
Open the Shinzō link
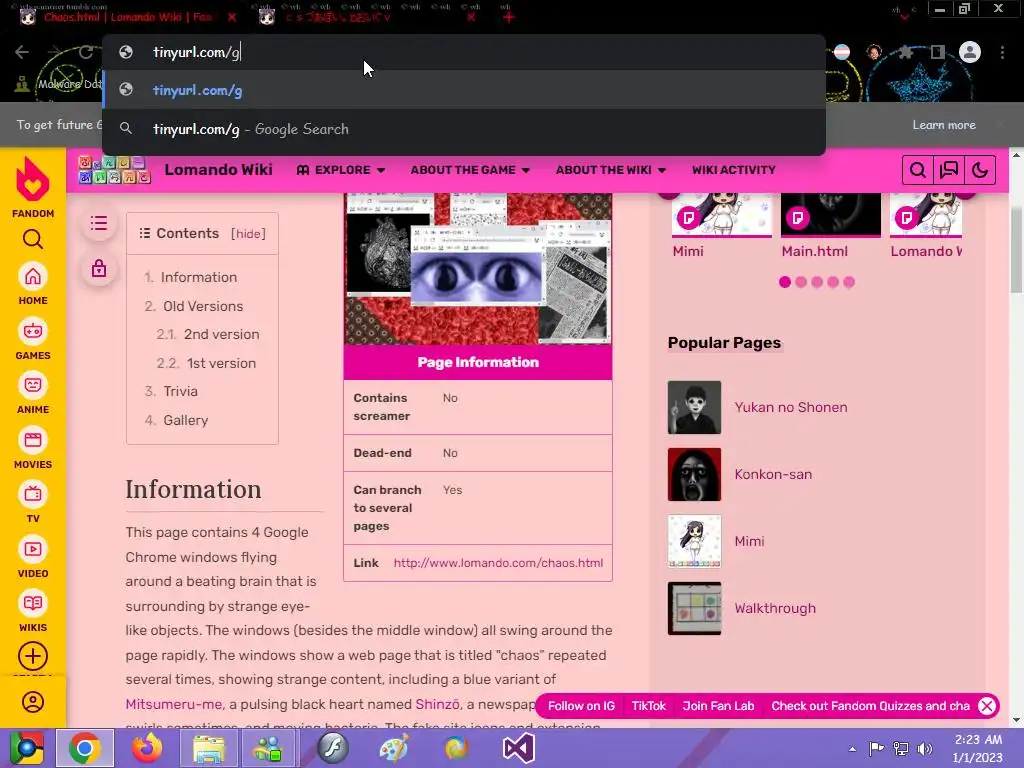(x=438, y=704)
